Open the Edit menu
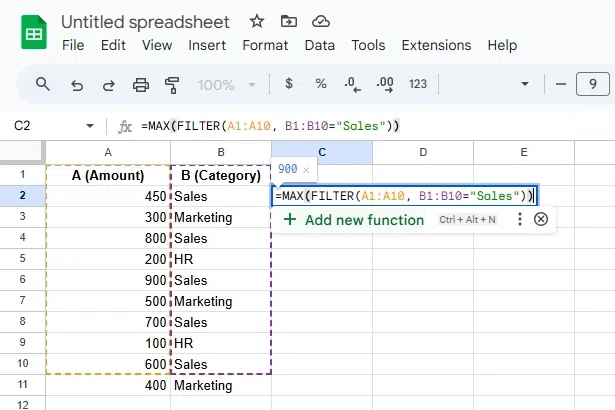 coord(113,45)
